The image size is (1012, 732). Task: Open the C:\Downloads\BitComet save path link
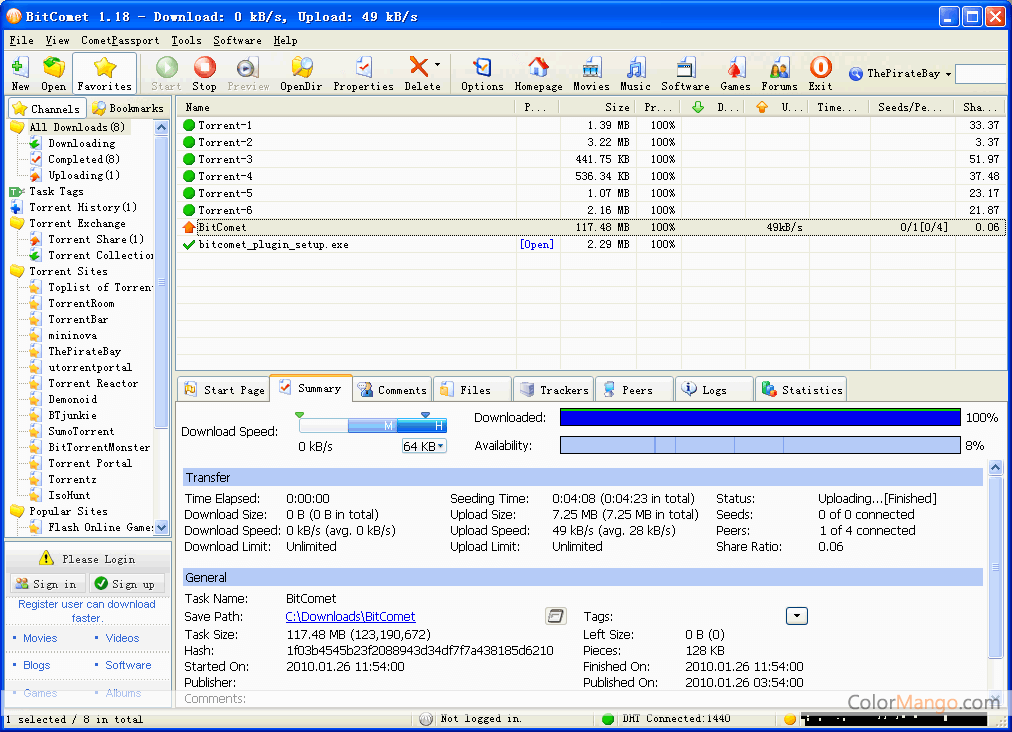coord(350,617)
